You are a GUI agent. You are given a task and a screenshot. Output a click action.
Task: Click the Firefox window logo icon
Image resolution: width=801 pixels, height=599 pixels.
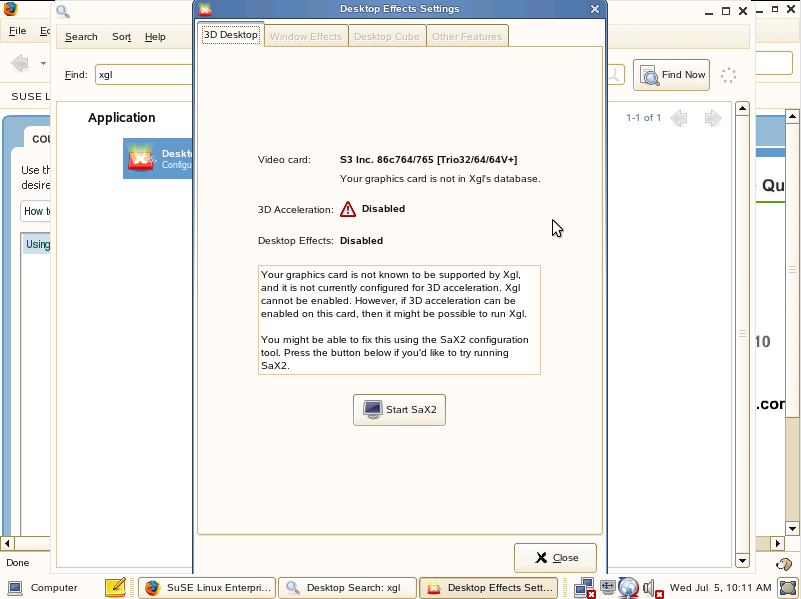point(10,9)
